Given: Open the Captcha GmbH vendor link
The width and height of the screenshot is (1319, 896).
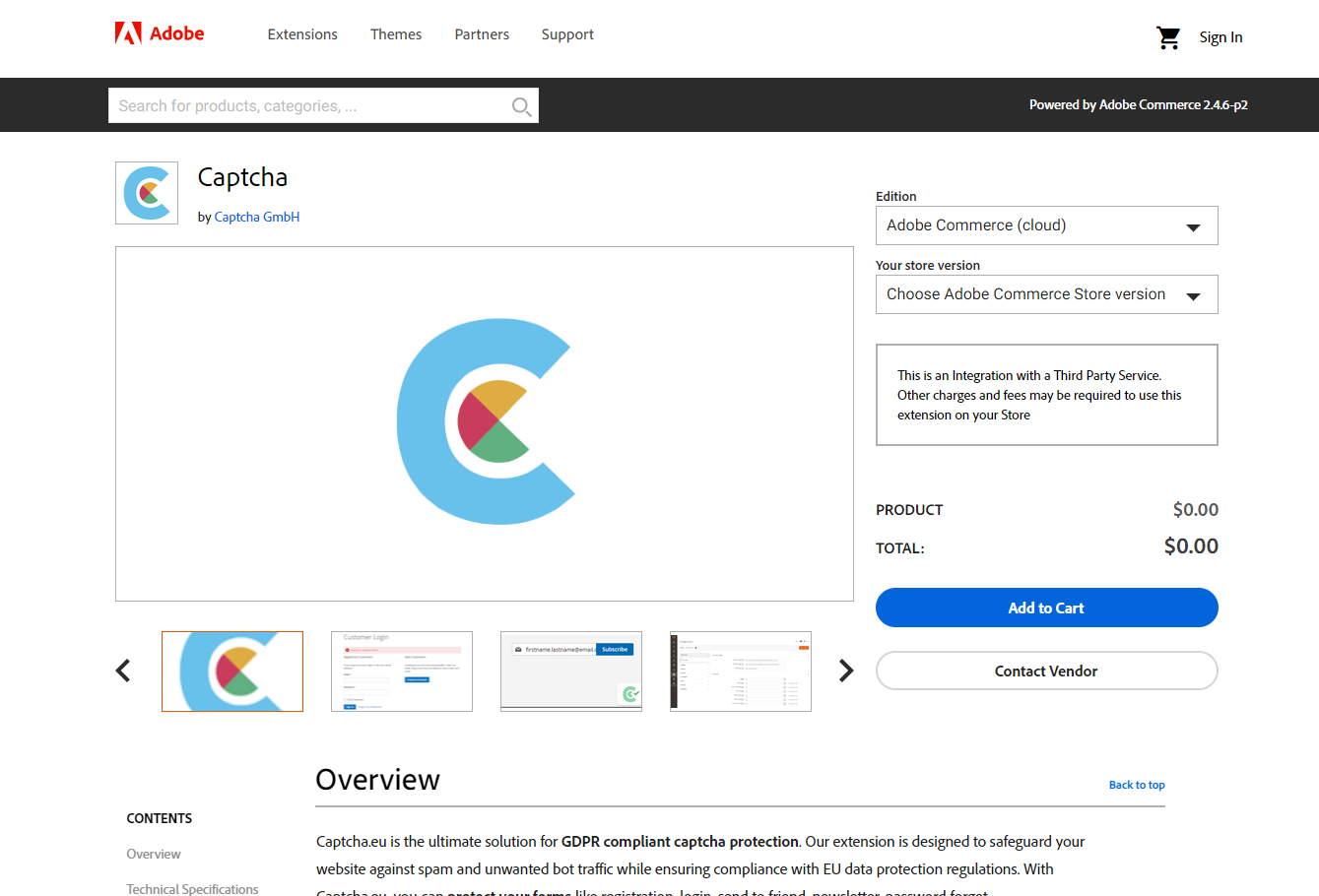Looking at the screenshot, I should tap(257, 217).
